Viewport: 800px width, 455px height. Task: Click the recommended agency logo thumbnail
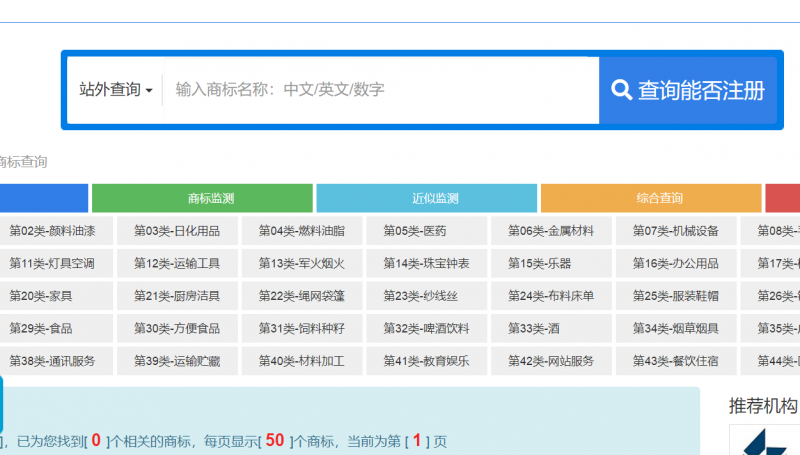764,441
